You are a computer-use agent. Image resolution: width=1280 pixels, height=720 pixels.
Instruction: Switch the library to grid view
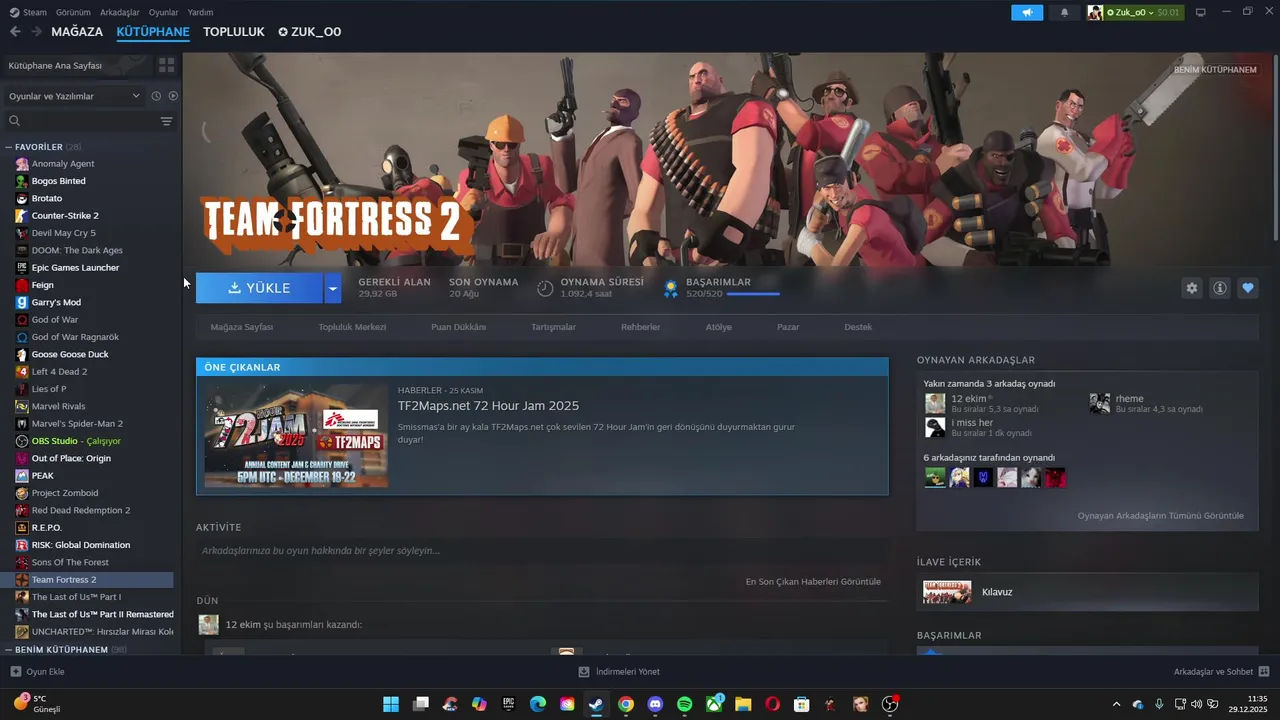click(x=166, y=65)
